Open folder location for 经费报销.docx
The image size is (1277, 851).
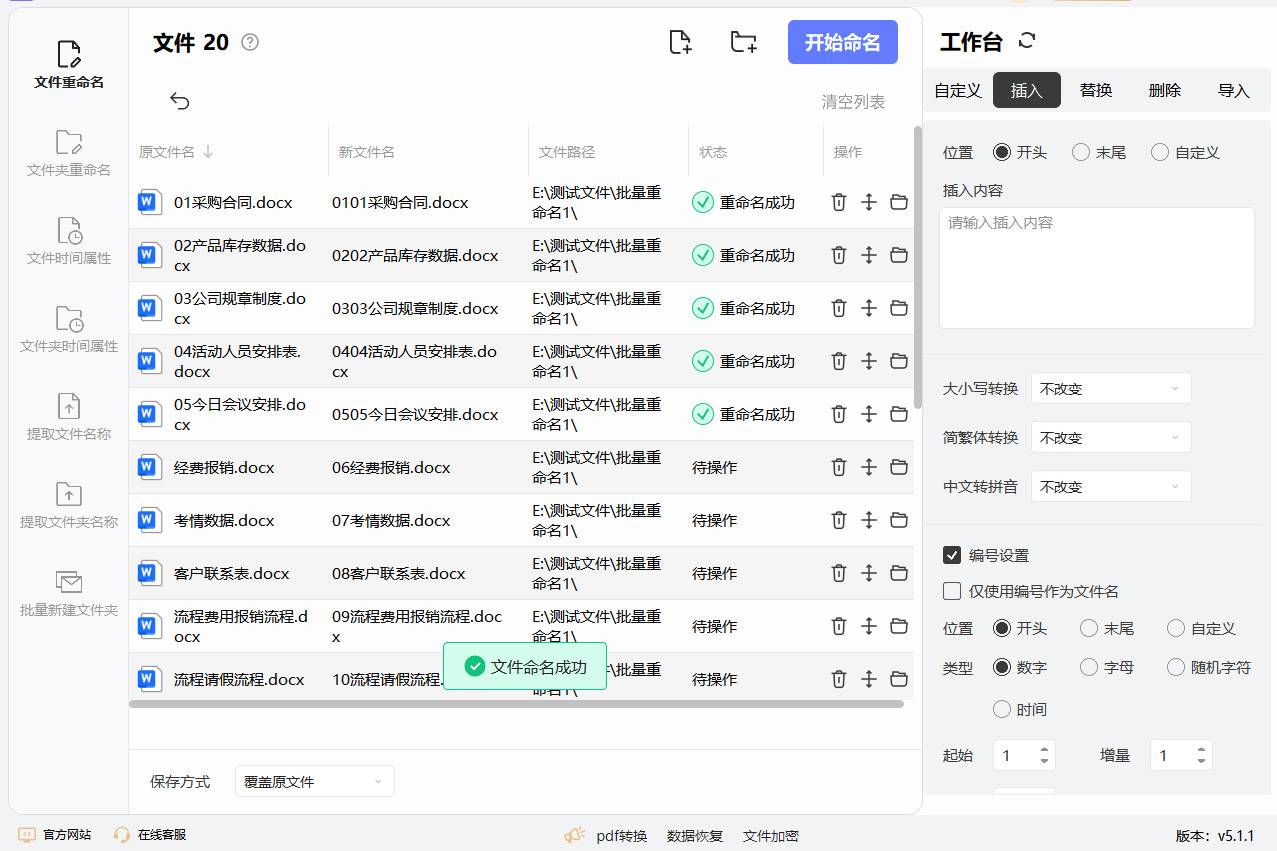(899, 467)
